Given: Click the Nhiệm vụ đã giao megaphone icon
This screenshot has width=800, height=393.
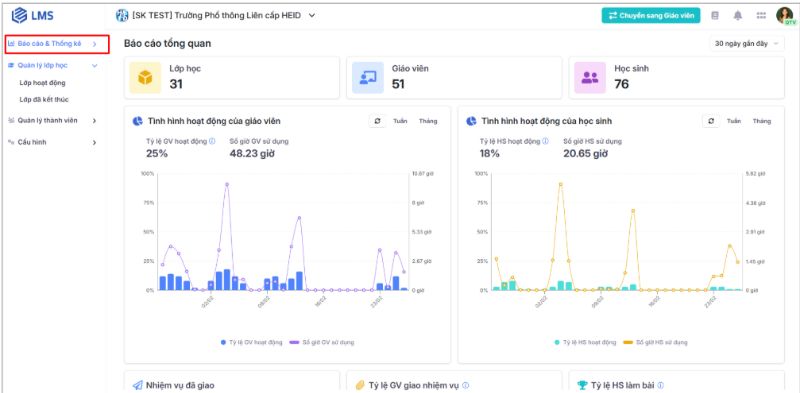Looking at the screenshot, I should 137,385.
